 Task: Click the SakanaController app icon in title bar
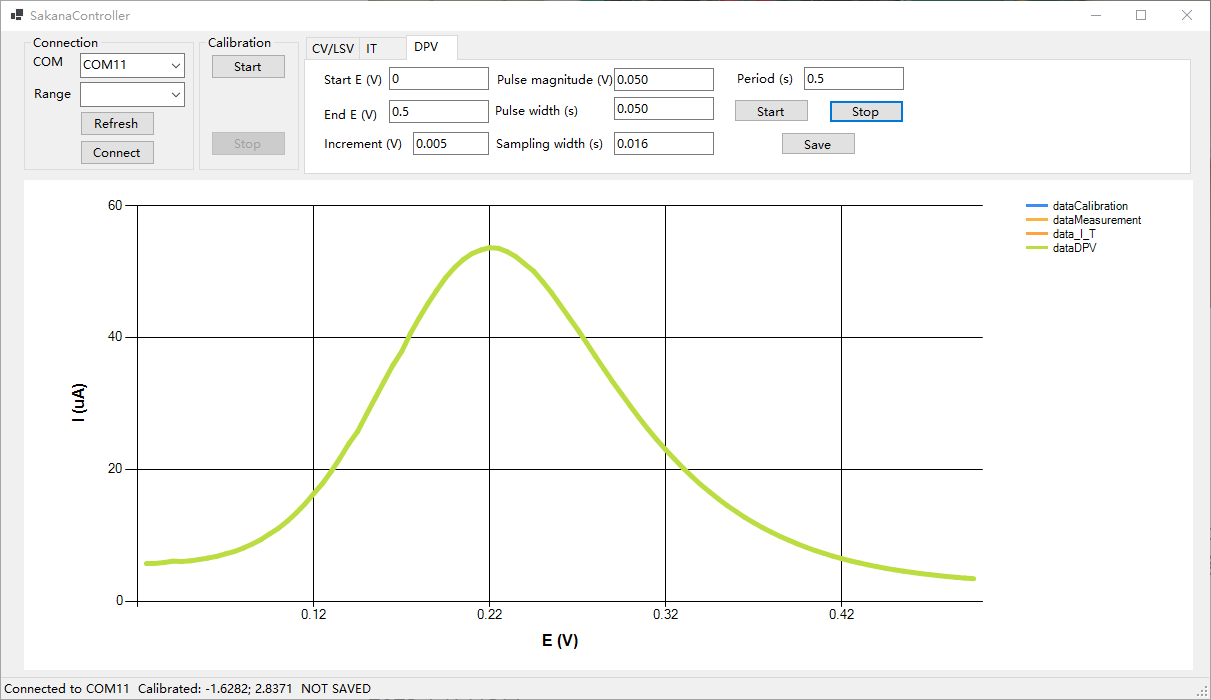16,16
